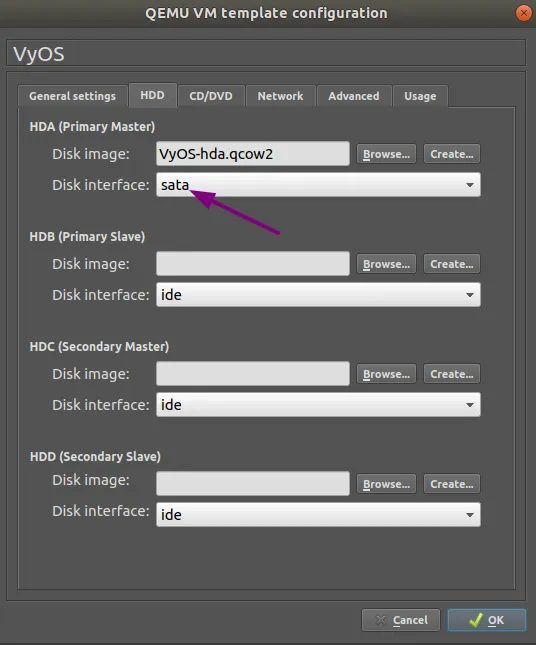
Task: Select the Network tab
Action: click(x=281, y=96)
